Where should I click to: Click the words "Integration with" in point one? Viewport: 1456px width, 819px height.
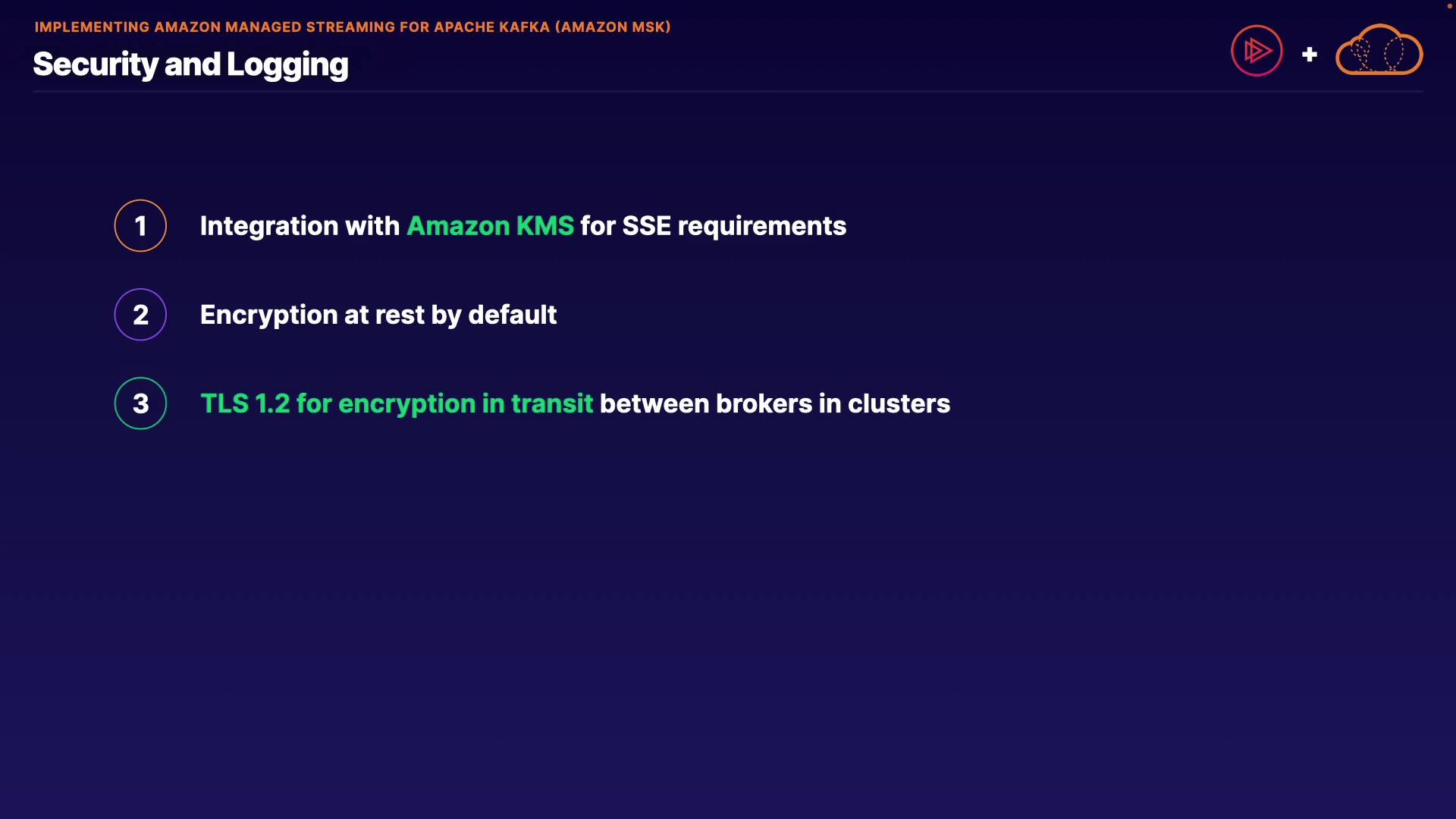[x=300, y=226]
